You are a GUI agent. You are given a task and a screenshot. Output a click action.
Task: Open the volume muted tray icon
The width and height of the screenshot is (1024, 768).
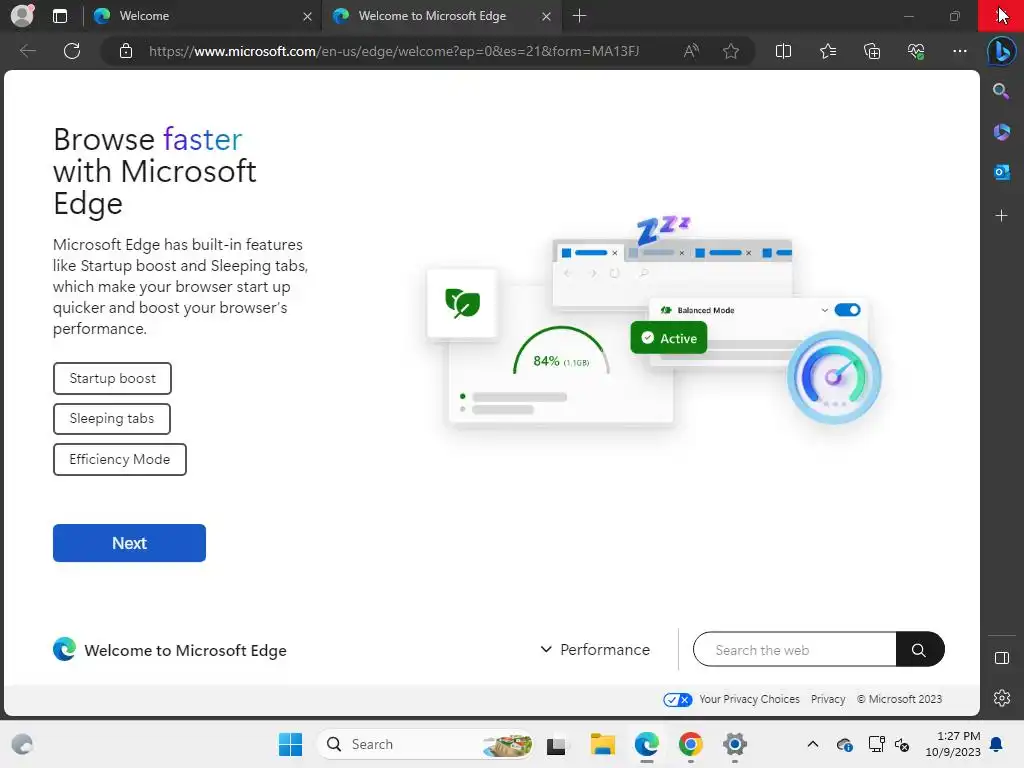pyautogui.click(x=903, y=744)
